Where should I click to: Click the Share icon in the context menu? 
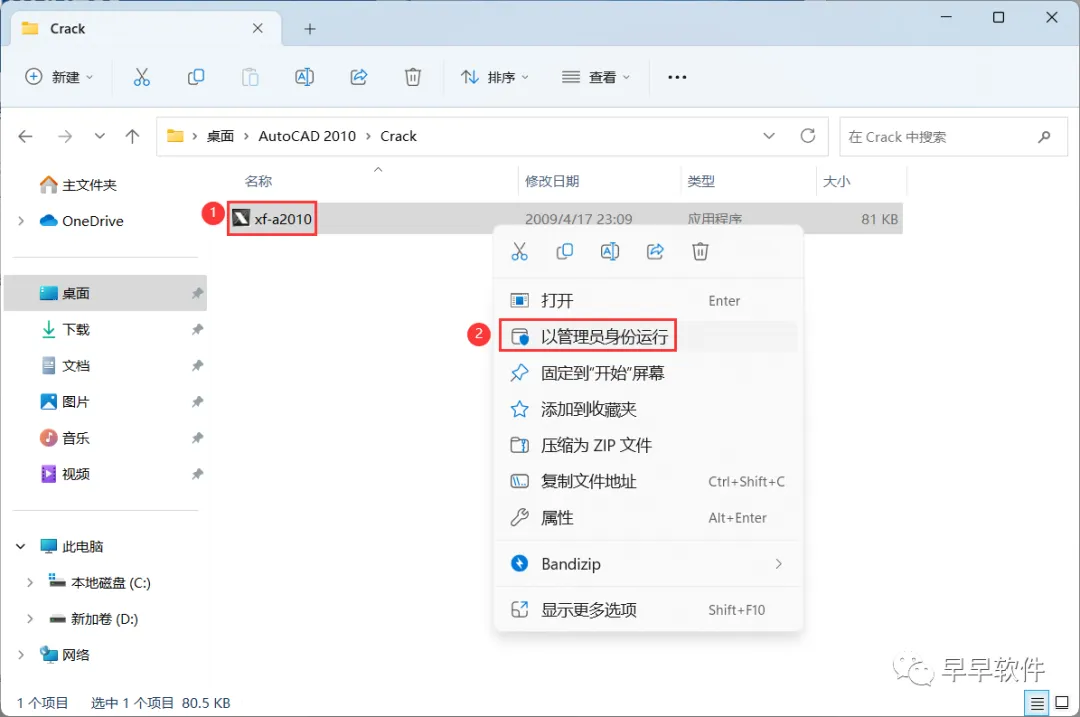655,251
